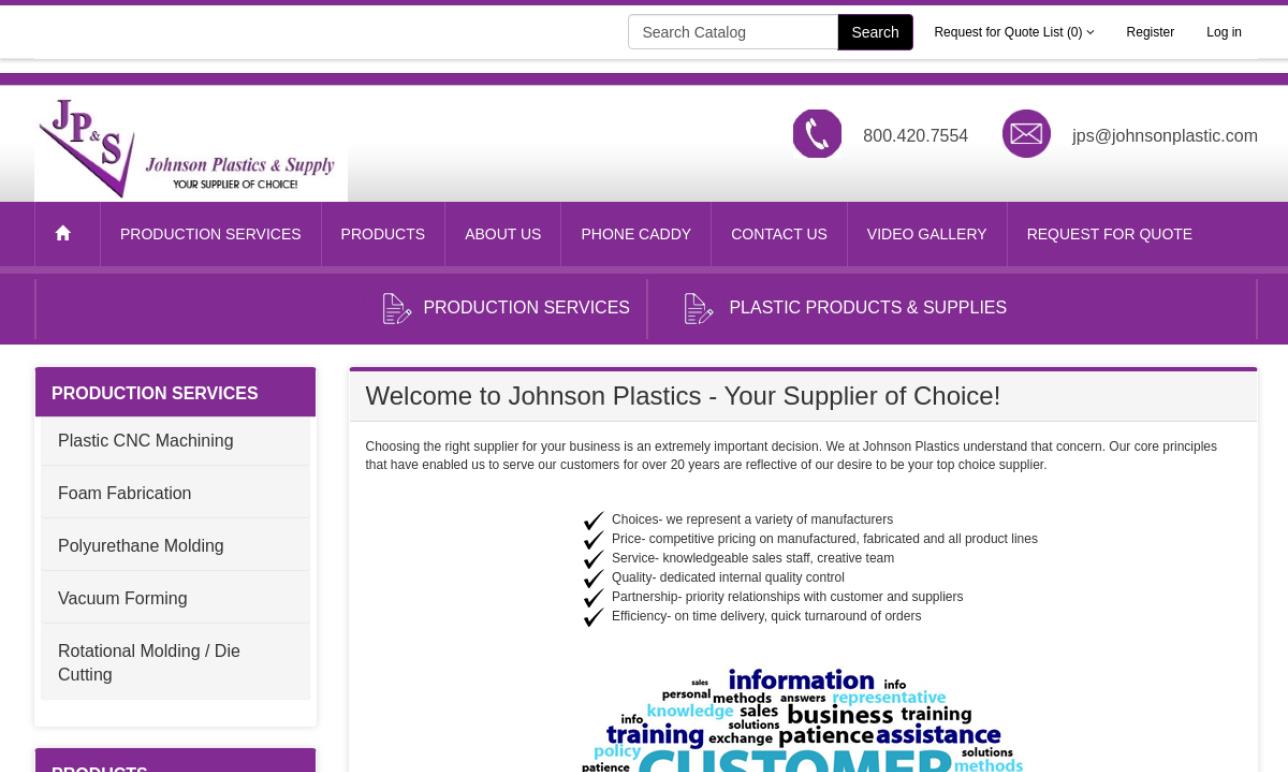The height and width of the screenshot is (772, 1288).
Task: Click the document icon beside Plastic Products & Supplies
Action: [x=697, y=308]
